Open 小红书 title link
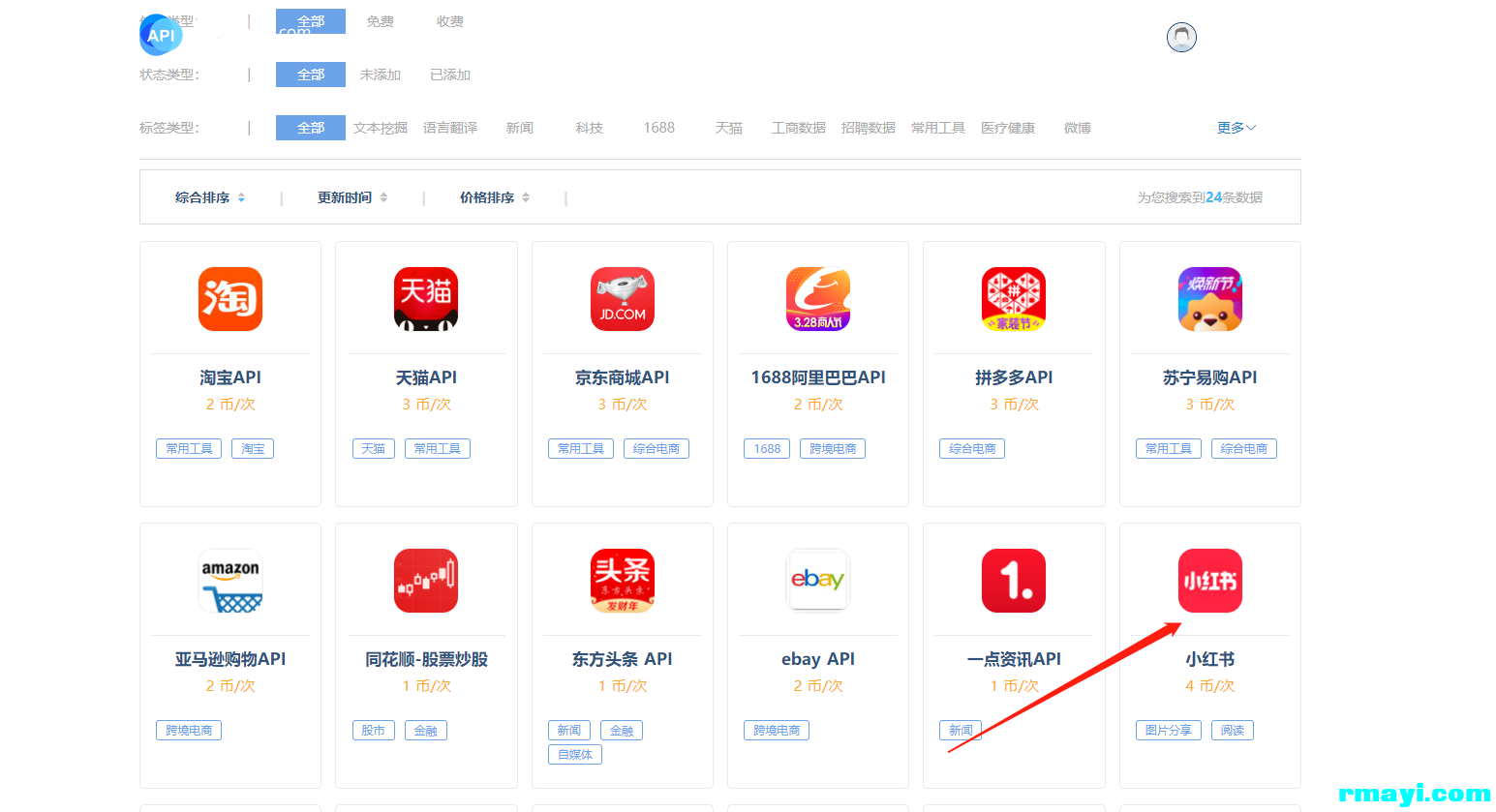 click(x=1210, y=659)
